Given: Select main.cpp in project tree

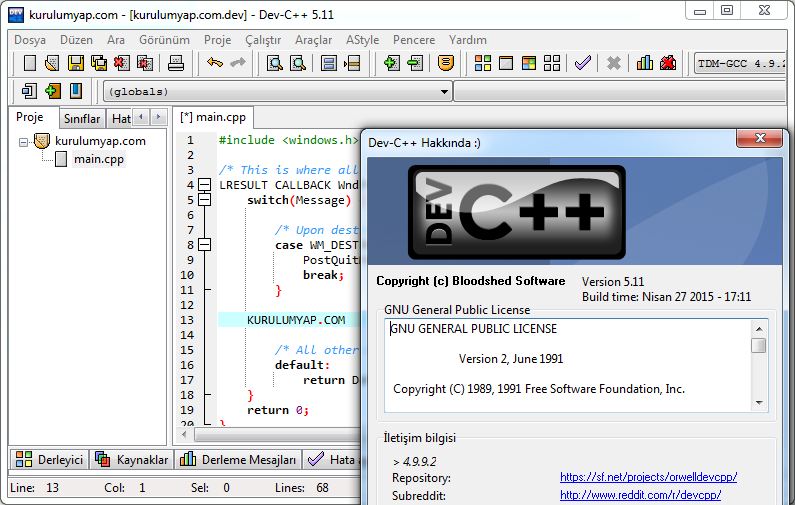Looking at the screenshot, I should point(98,159).
